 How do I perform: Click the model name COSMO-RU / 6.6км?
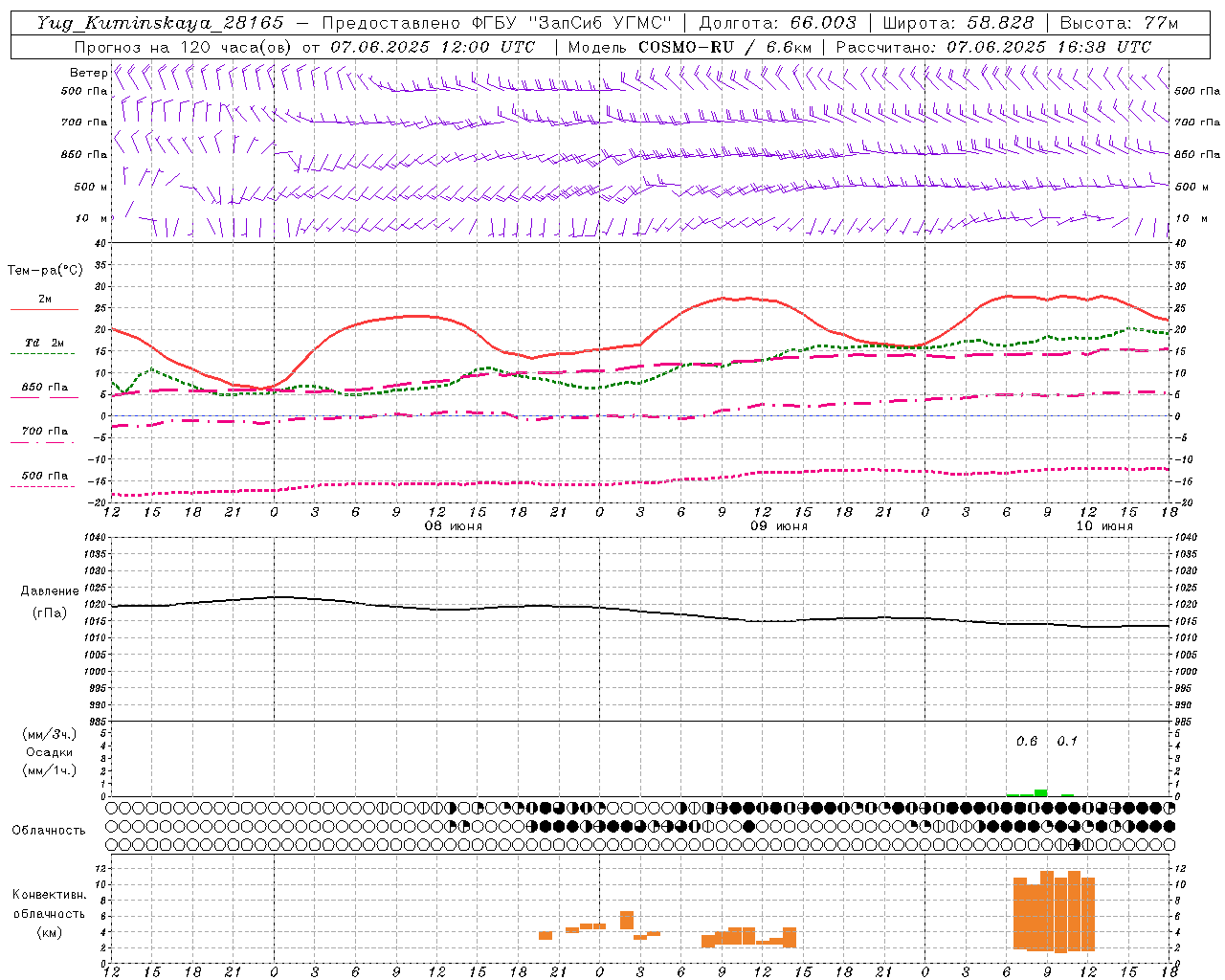click(724, 47)
